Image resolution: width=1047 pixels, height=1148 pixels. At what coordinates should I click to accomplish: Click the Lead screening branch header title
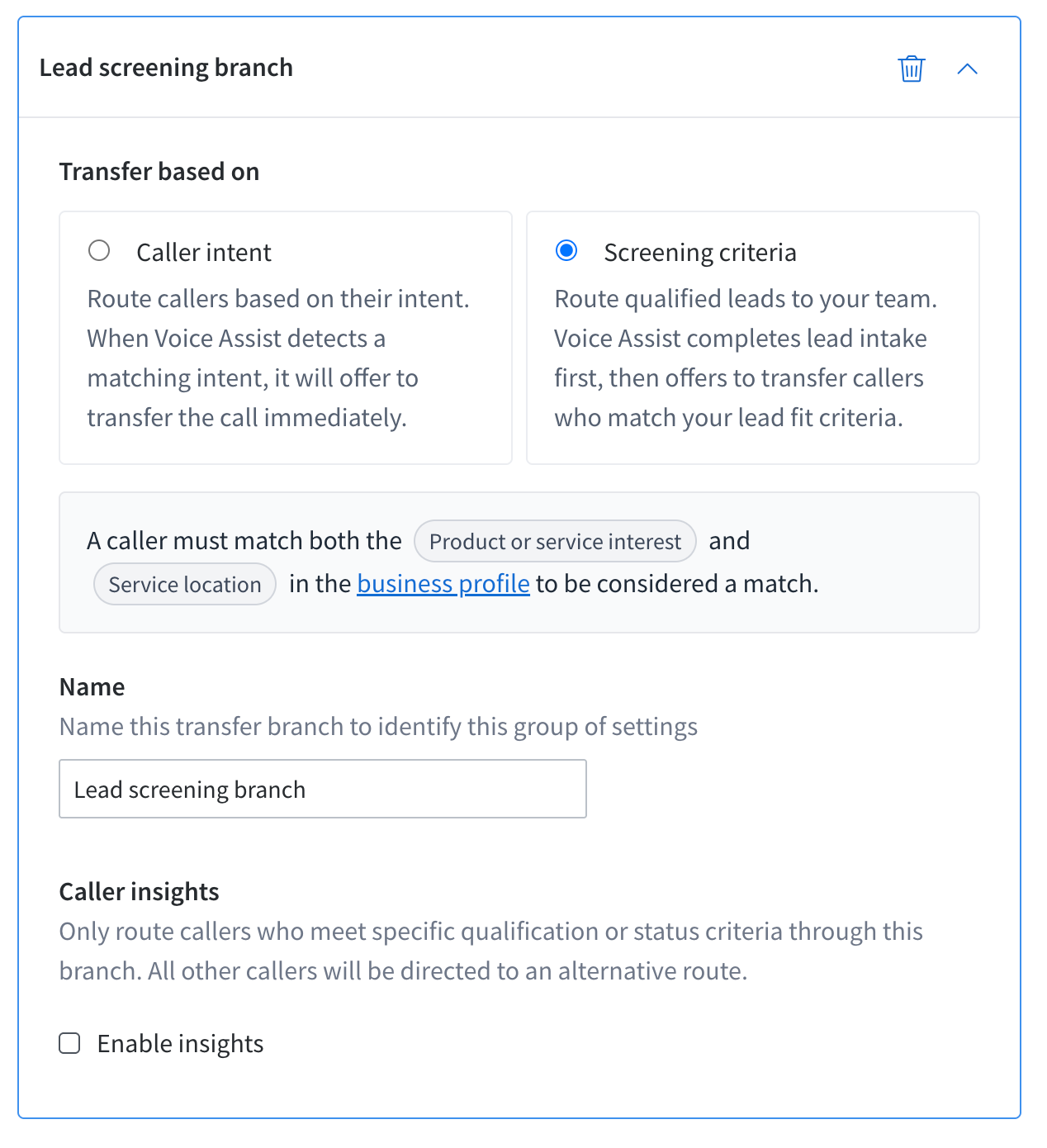[x=166, y=67]
